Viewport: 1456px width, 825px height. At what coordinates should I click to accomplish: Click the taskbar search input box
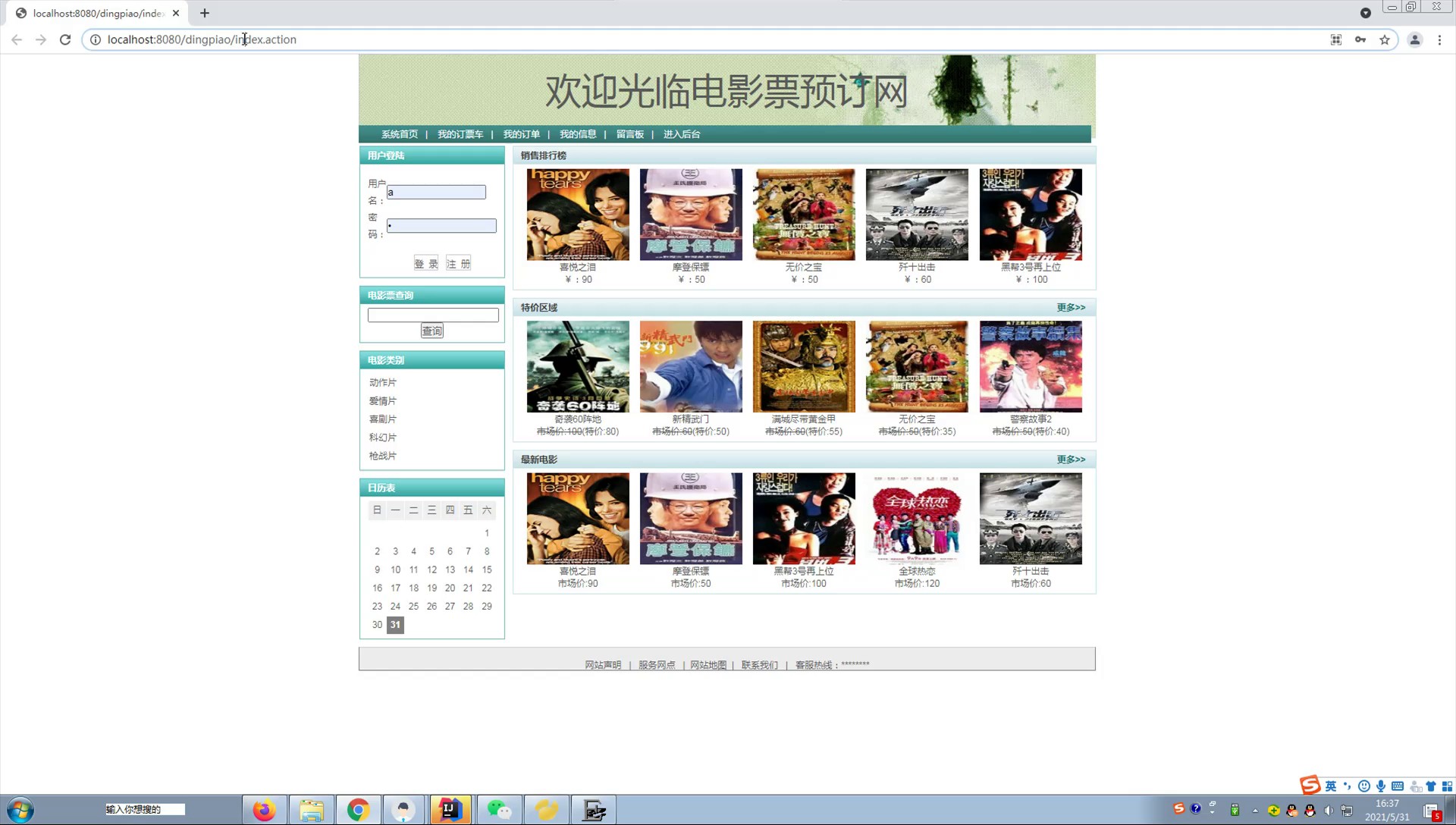(x=144, y=810)
